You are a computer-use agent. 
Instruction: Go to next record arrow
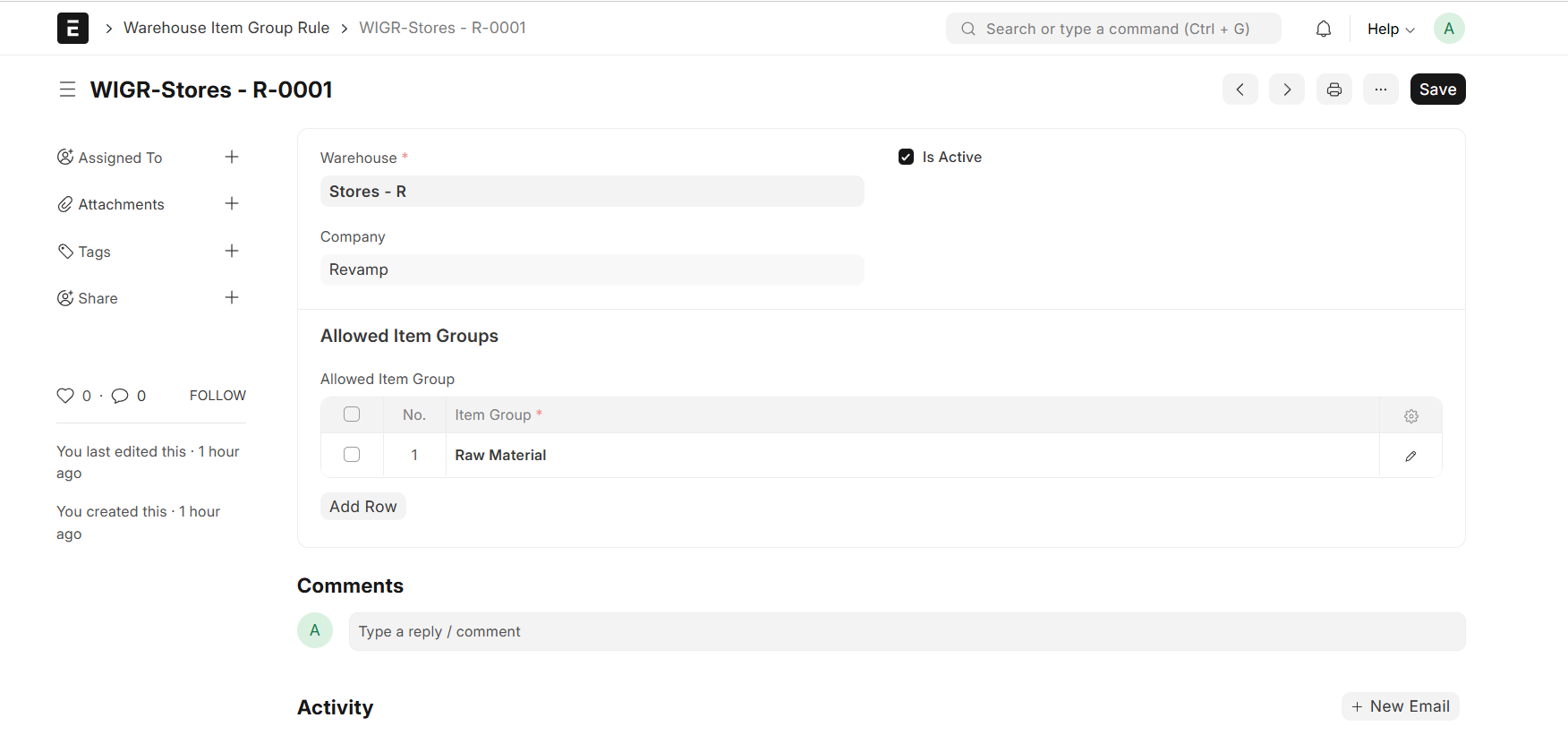(1286, 90)
